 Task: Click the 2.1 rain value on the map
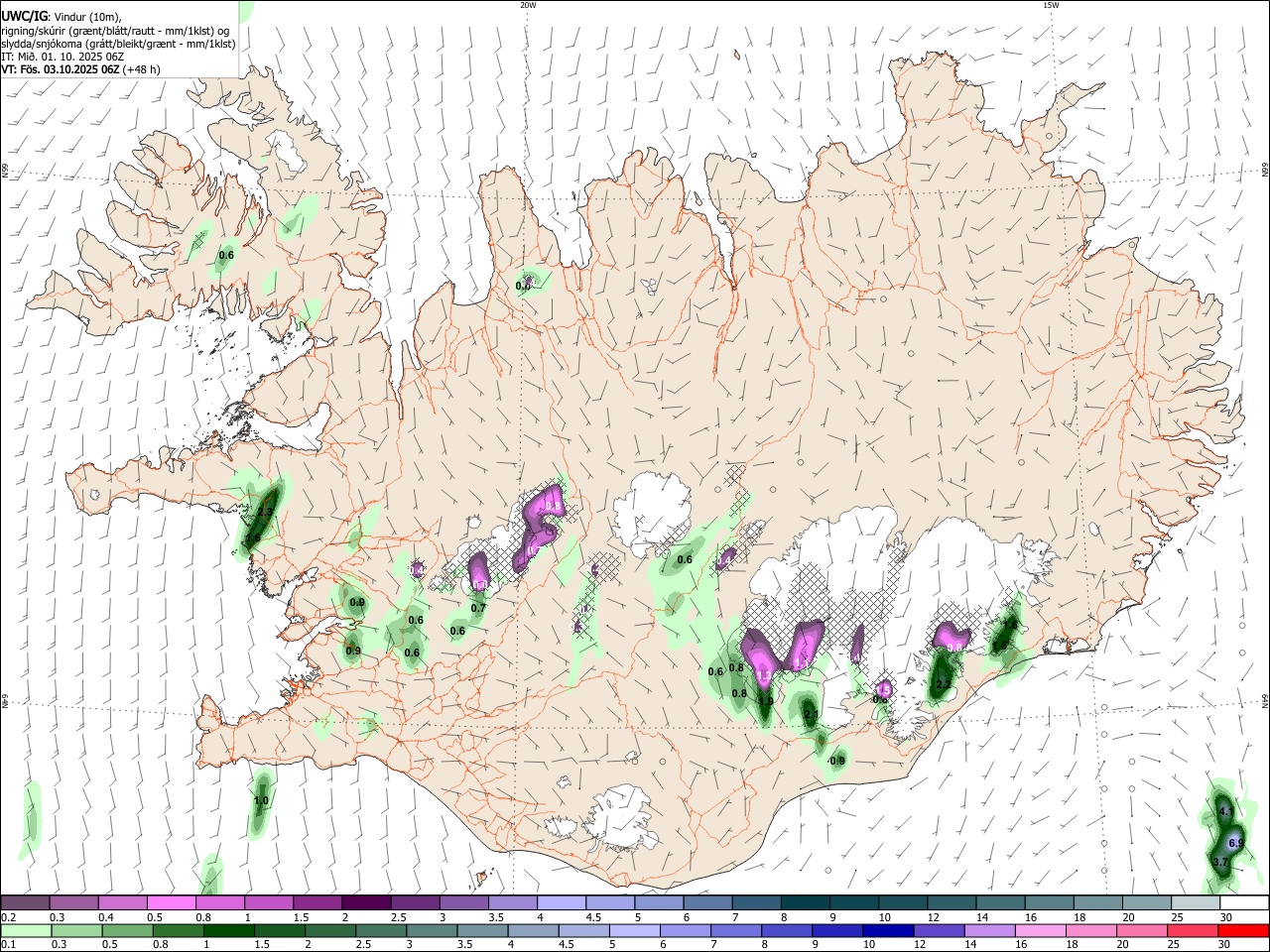[x=811, y=714]
